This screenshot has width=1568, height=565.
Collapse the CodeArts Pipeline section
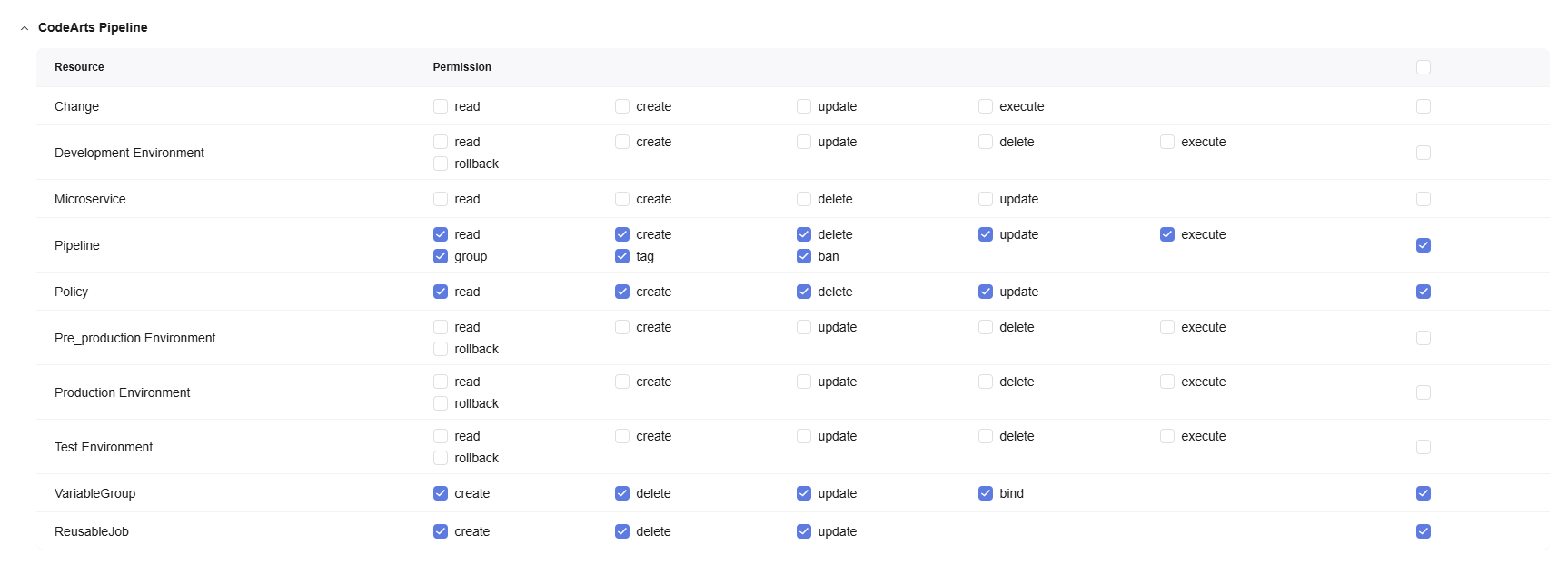[25, 28]
